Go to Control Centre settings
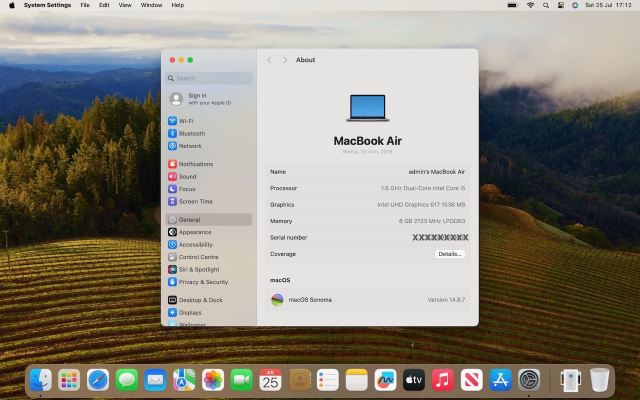 [193, 257]
